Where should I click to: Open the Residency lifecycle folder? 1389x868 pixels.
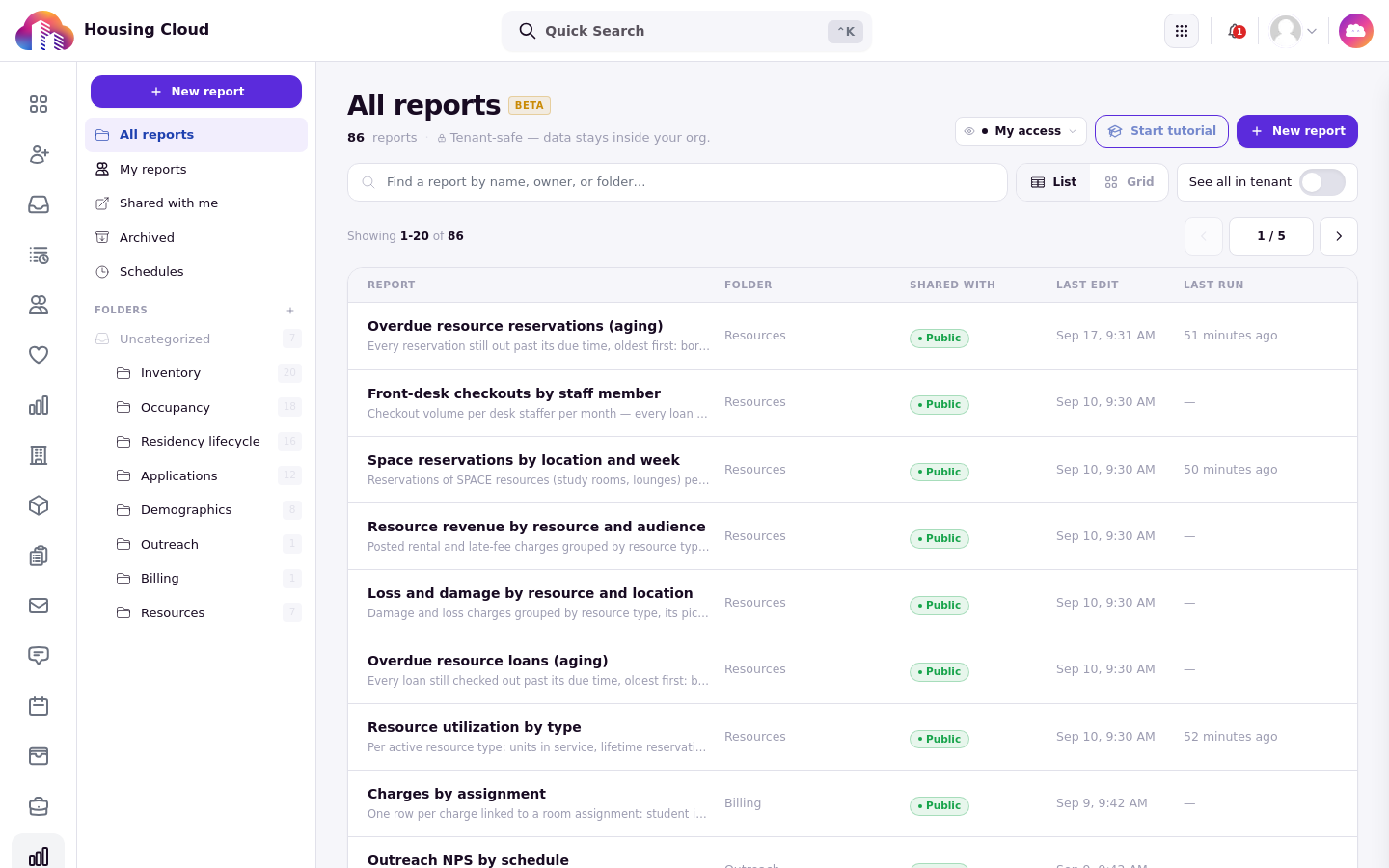(206, 442)
